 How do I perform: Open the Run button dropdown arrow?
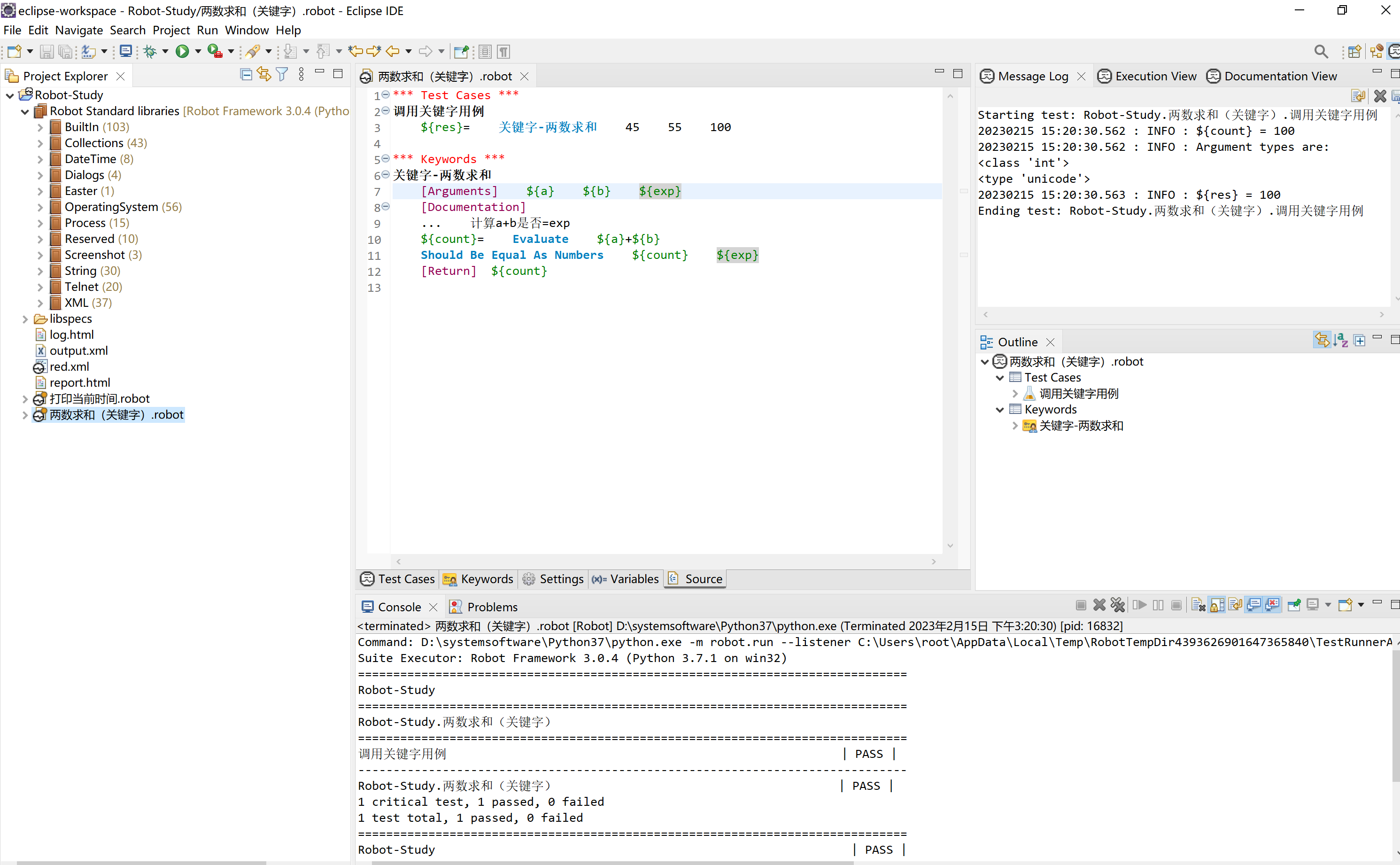pyautogui.click(x=198, y=52)
